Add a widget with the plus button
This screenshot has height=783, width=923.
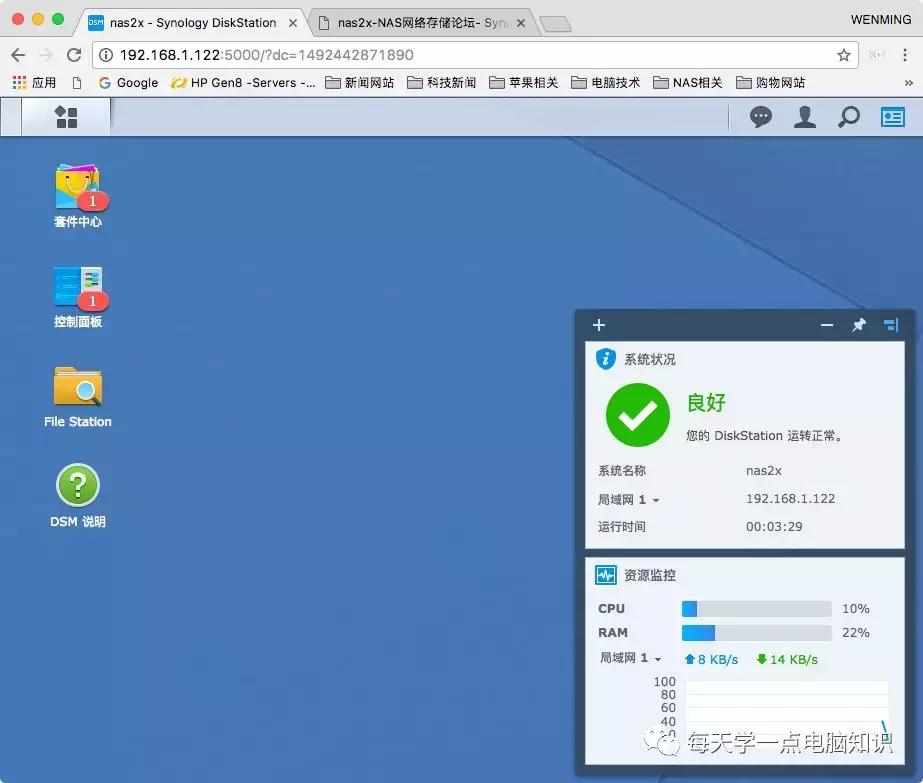(598, 325)
